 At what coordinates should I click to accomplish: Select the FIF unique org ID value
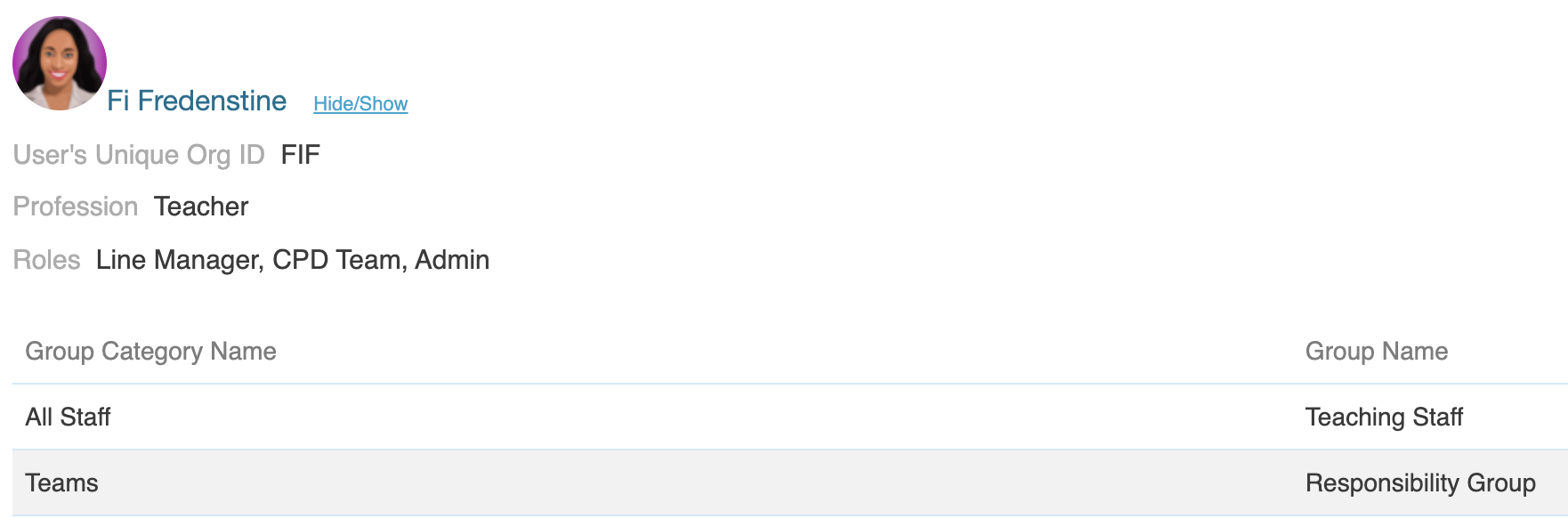pyautogui.click(x=300, y=155)
